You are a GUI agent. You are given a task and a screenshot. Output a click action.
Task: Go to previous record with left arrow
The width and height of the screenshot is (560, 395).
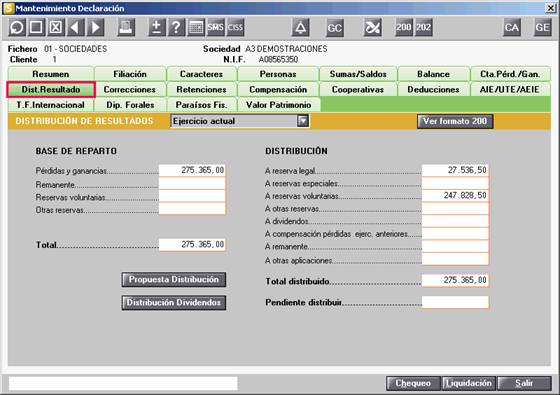(x=75, y=28)
